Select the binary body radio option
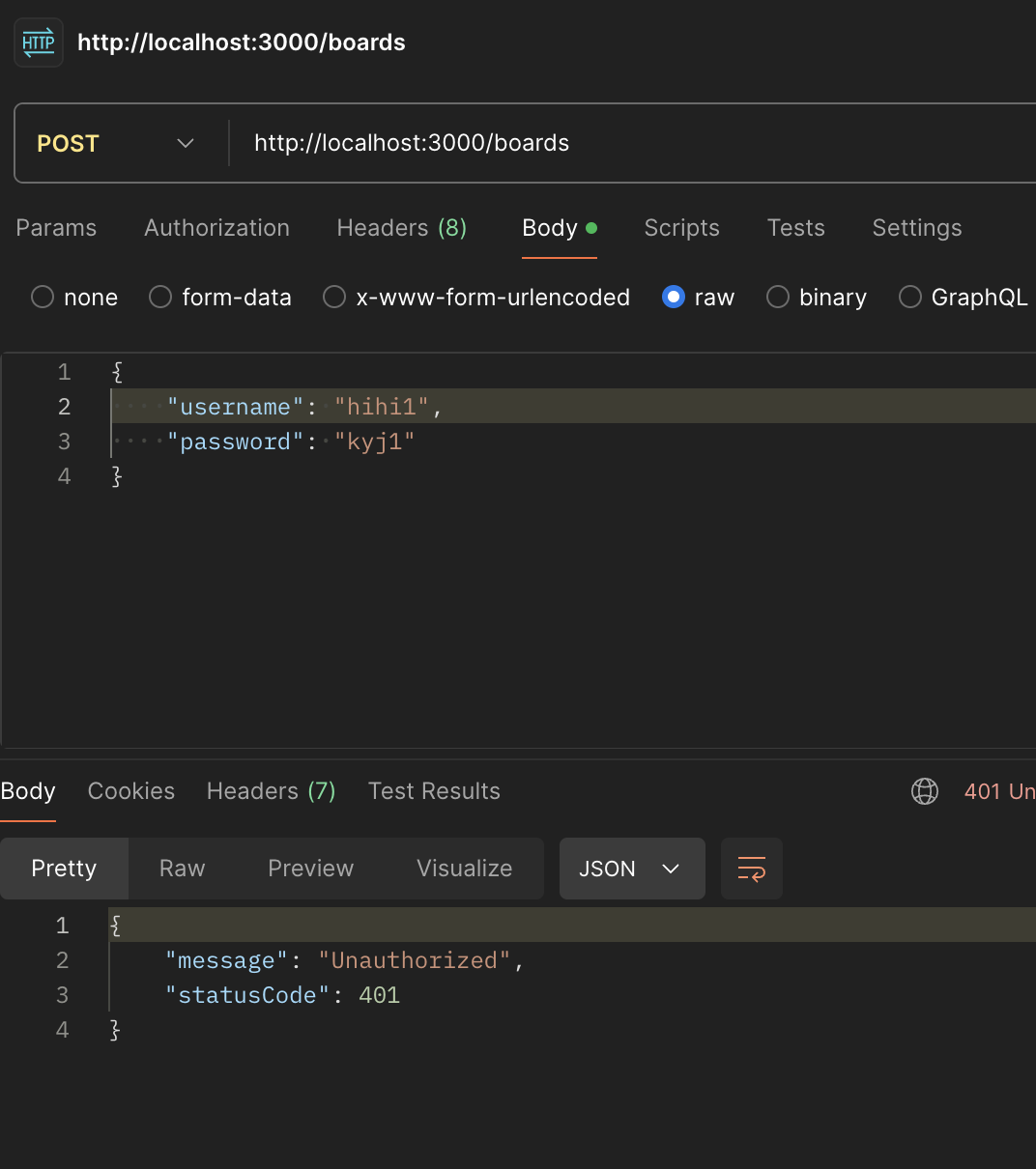 tap(778, 297)
